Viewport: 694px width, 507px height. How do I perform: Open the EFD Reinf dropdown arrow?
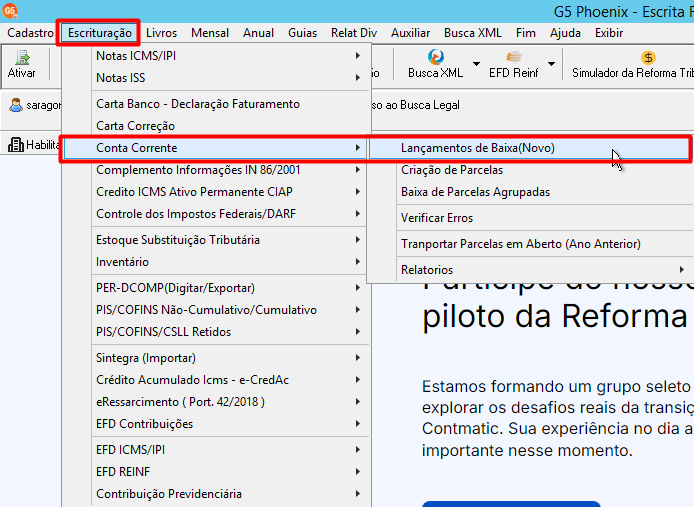coord(551,64)
